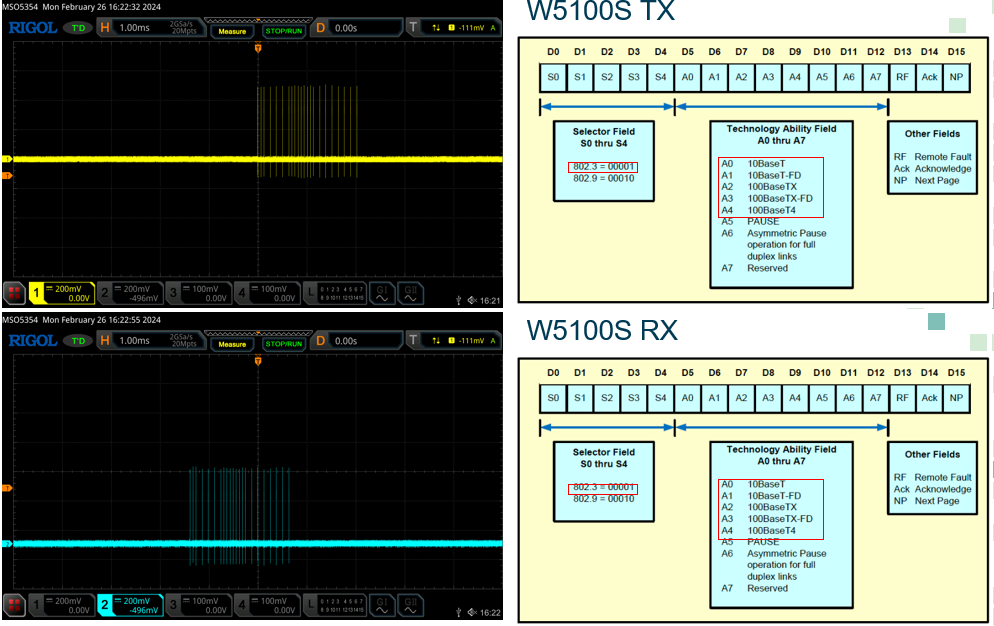Click the NP cell in the W5100S TX diagram
This screenshot has width=994, height=626.
(957, 77)
